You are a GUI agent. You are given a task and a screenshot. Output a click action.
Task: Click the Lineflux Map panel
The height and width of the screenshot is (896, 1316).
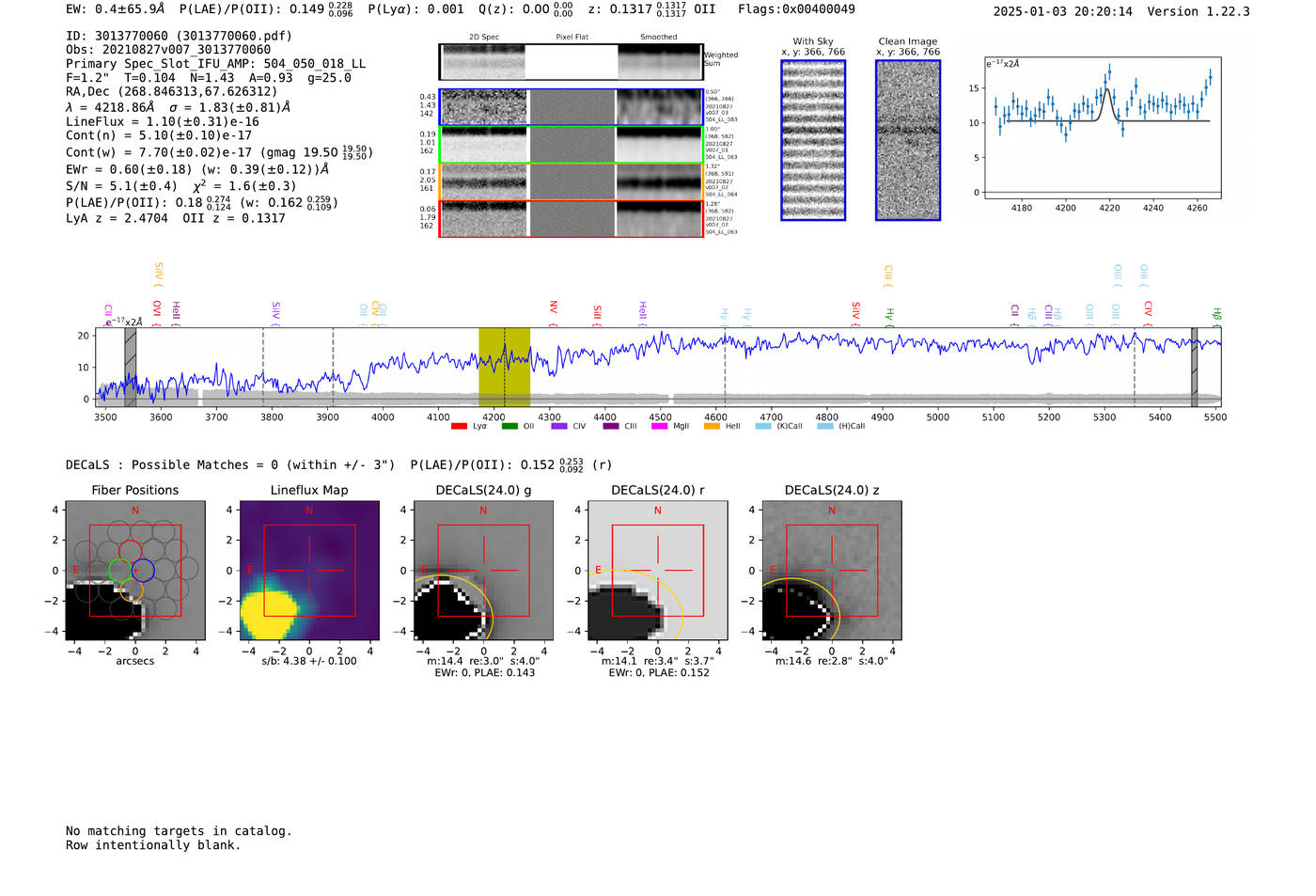click(x=309, y=571)
